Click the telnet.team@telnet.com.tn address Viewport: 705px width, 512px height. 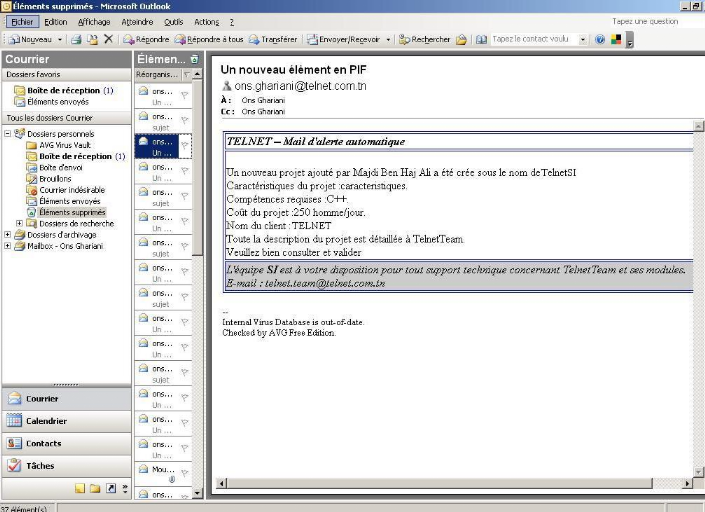(325, 284)
